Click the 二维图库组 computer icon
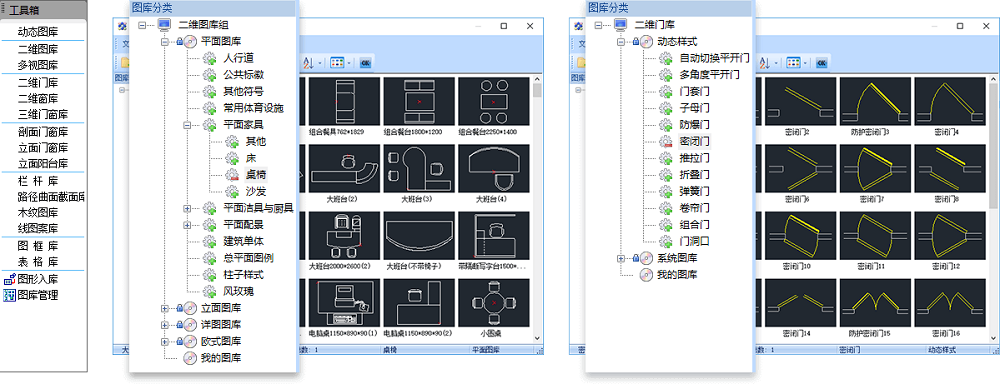The height and width of the screenshot is (389, 1000). point(165,25)
